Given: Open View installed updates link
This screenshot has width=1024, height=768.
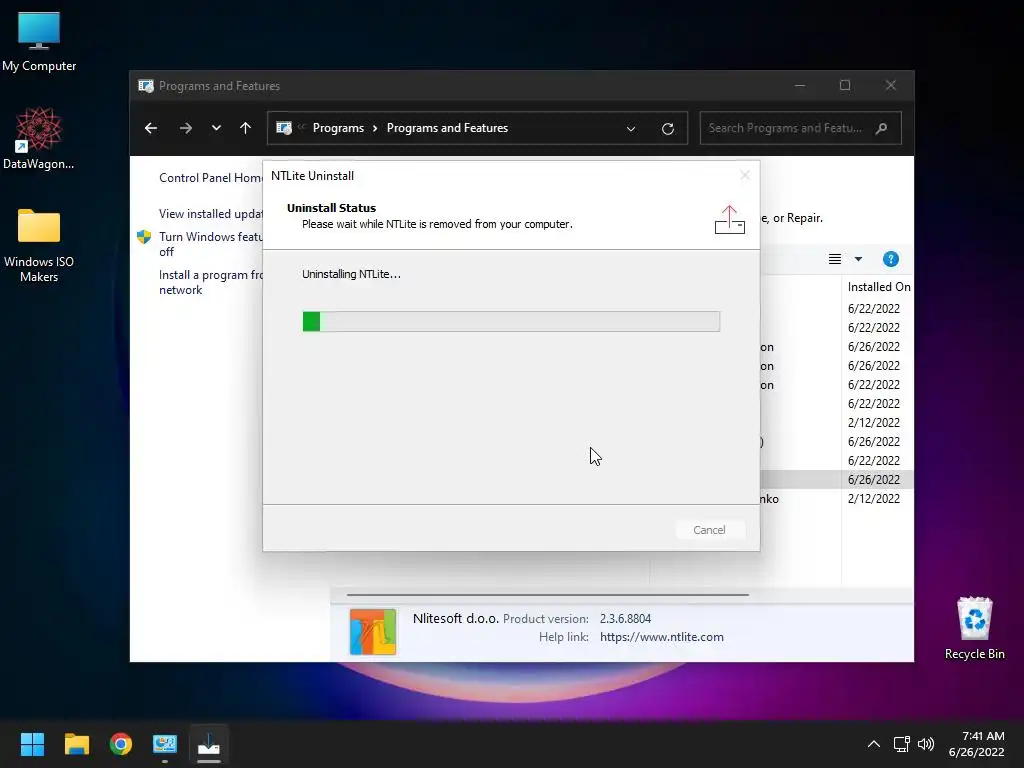Looking at the screenshot, I should 210,214.
